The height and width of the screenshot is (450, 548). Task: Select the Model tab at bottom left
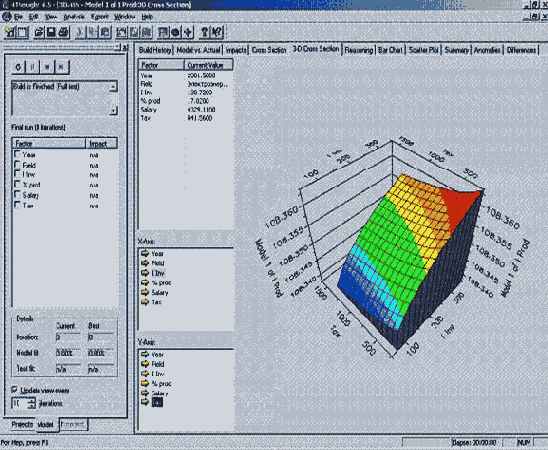[45, 424]
